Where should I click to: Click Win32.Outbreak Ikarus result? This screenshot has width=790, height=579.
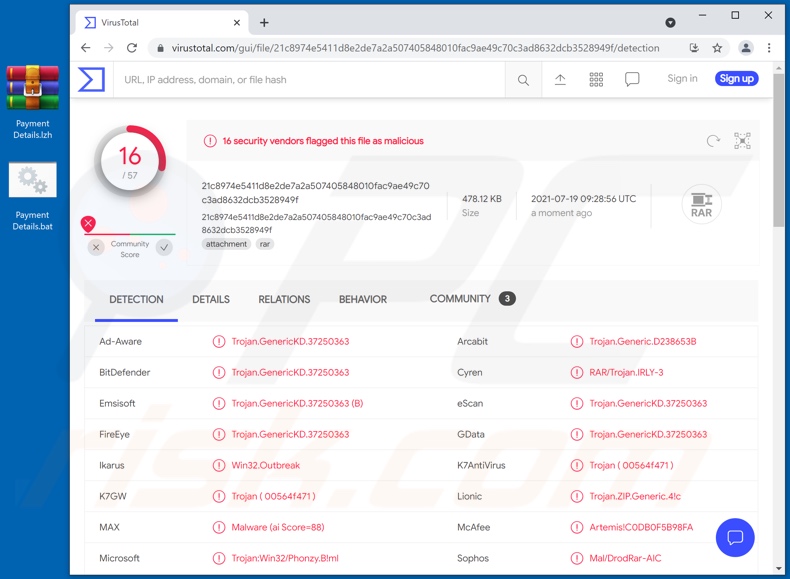266,465
